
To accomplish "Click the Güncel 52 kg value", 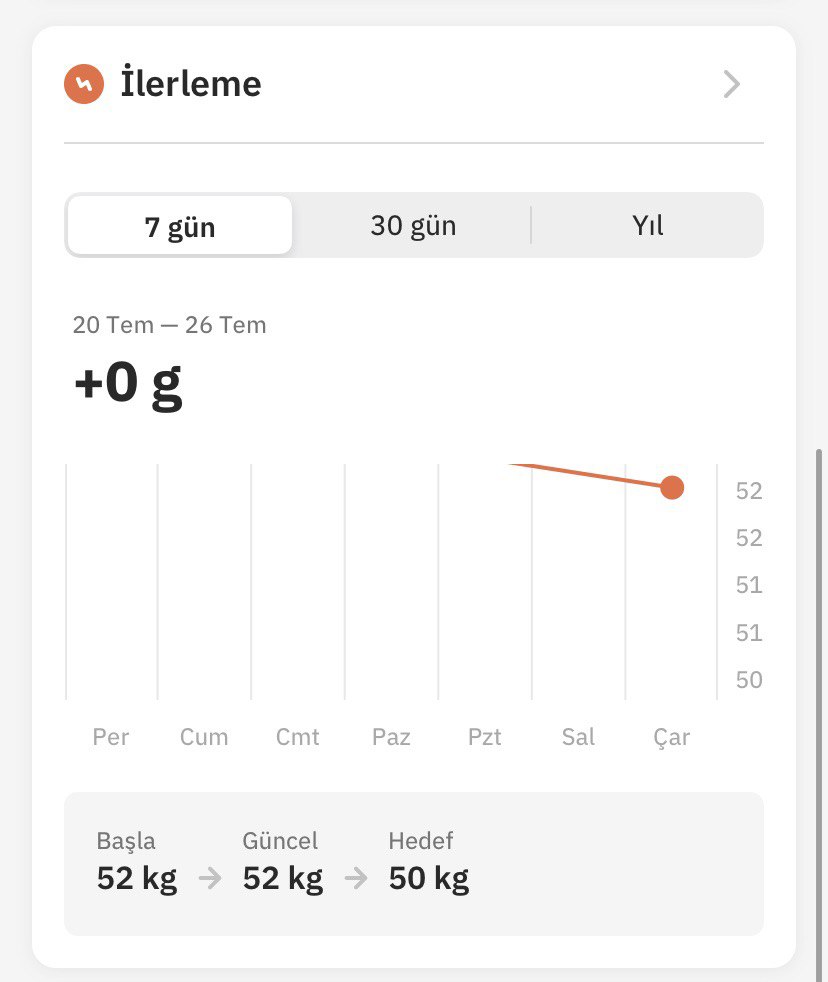I will 283,878.
